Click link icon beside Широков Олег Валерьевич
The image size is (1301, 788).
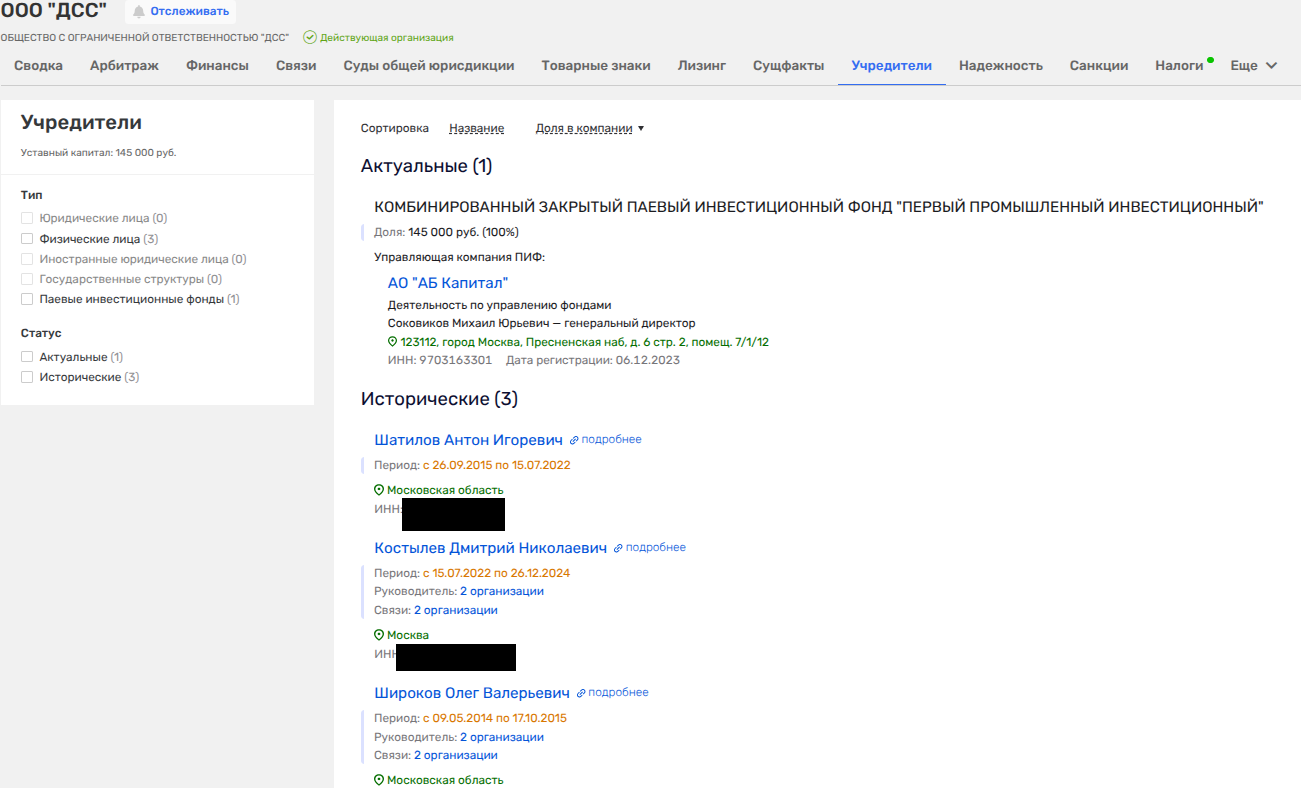(581, 693)
